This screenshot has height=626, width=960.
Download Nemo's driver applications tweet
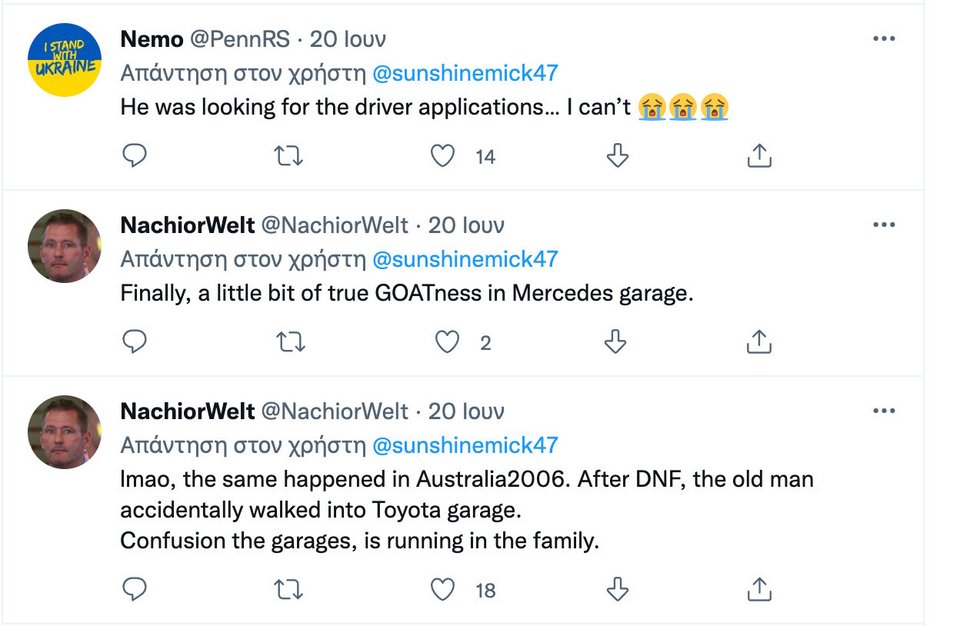[x=618, y=155]
